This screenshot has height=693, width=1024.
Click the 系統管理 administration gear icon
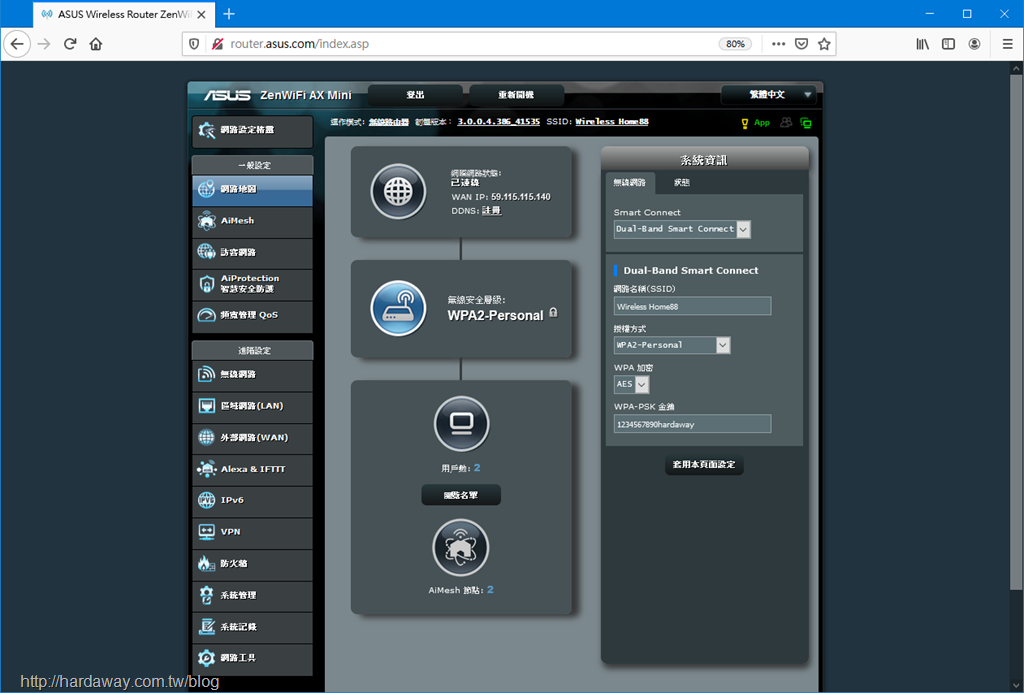click(206, 595)
